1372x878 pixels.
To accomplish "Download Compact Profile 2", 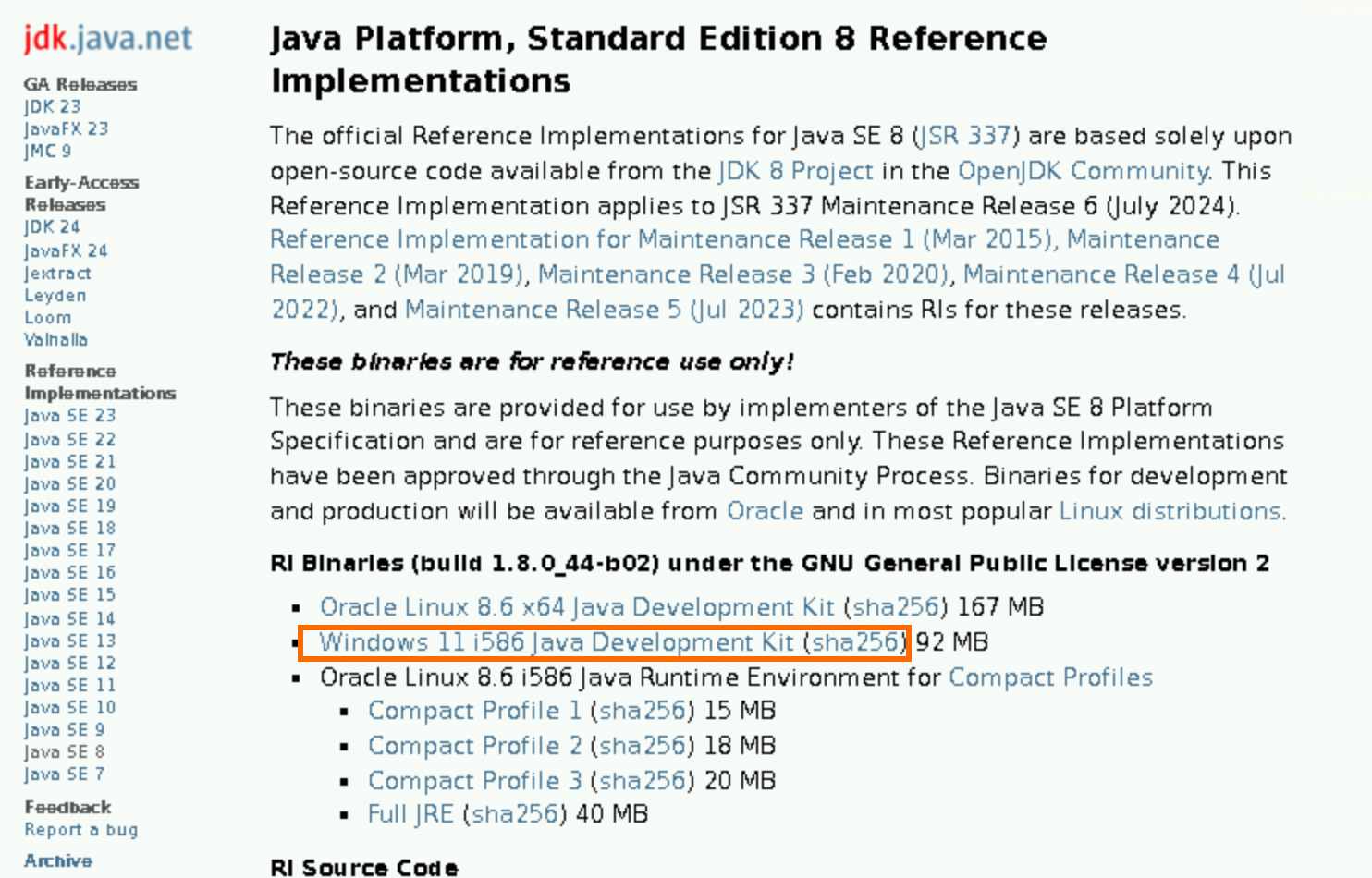I will pyautogui.click(x=475, y=746).
